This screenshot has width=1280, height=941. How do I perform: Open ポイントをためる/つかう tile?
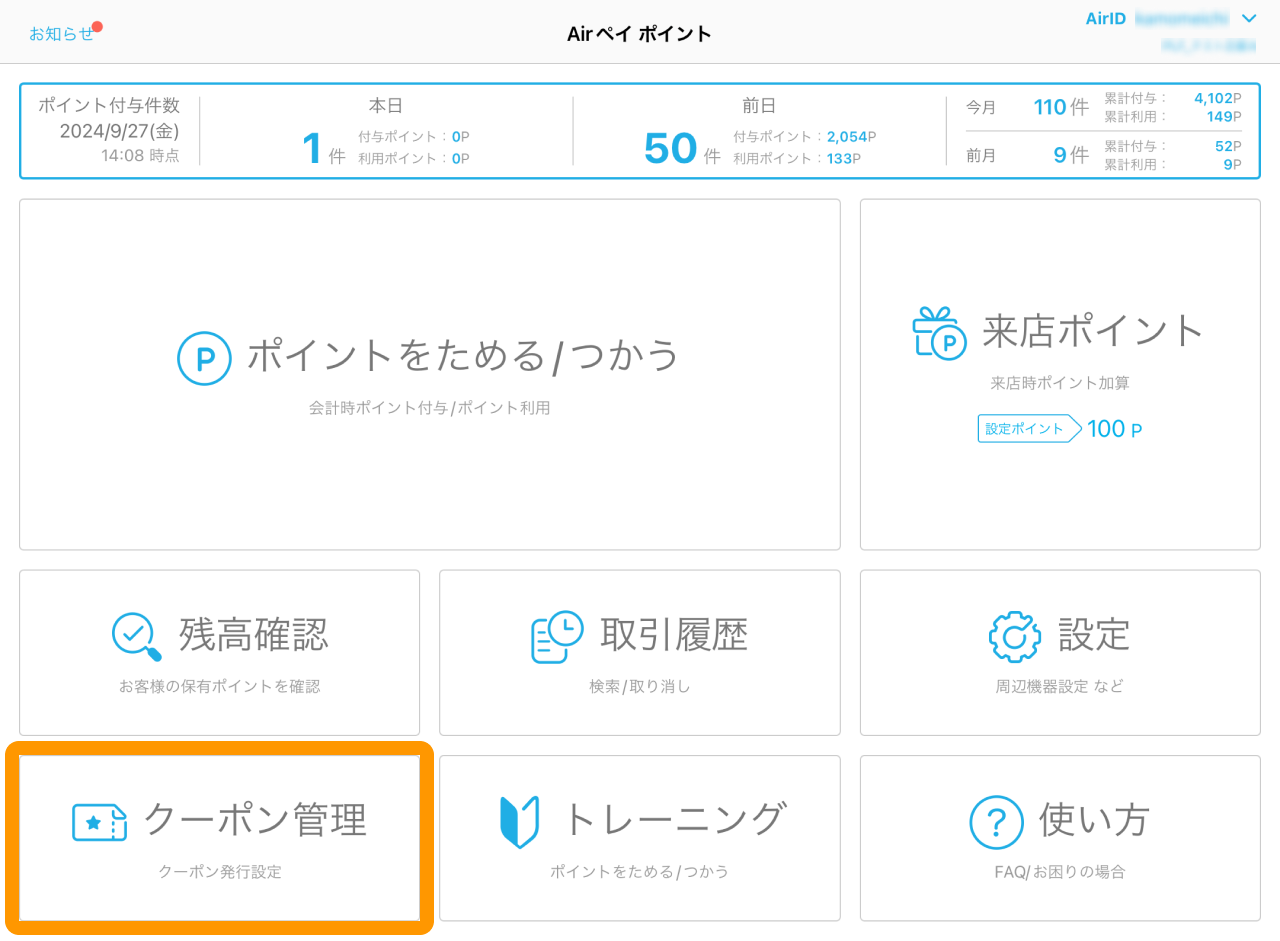click(x=430, y=374)
